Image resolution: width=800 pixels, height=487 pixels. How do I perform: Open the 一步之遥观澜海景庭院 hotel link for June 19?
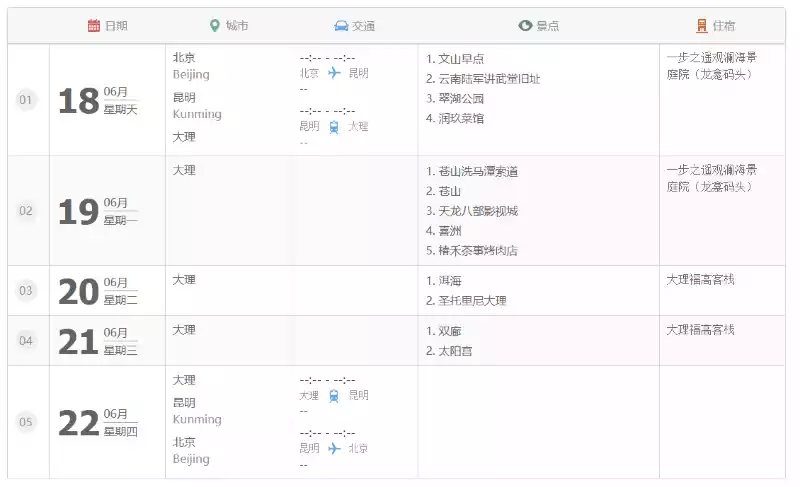(x=711, y=178)
